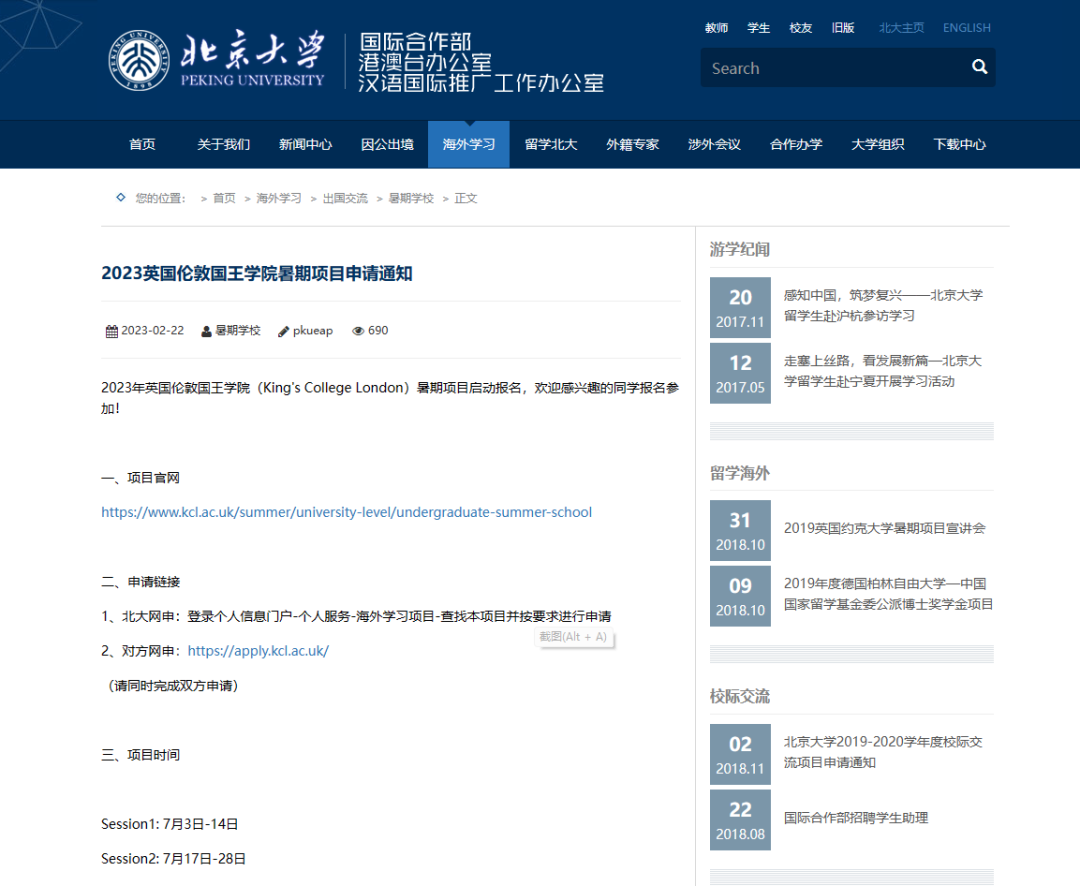
Task: Click the person icon beside 暑期学校
Action: click(206, 331)
